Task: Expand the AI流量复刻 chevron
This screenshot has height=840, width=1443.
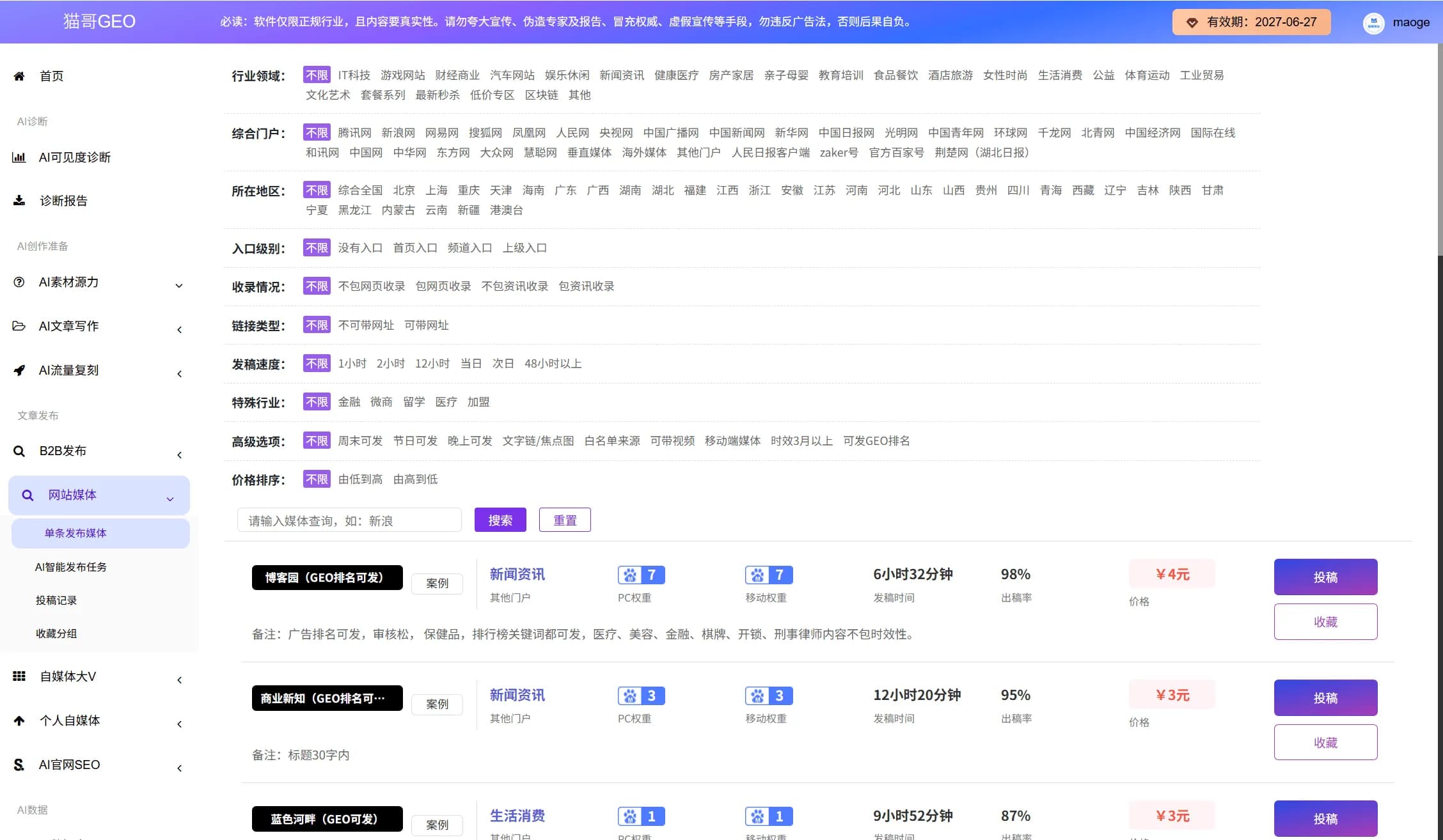Action: (x=179, y=374)
